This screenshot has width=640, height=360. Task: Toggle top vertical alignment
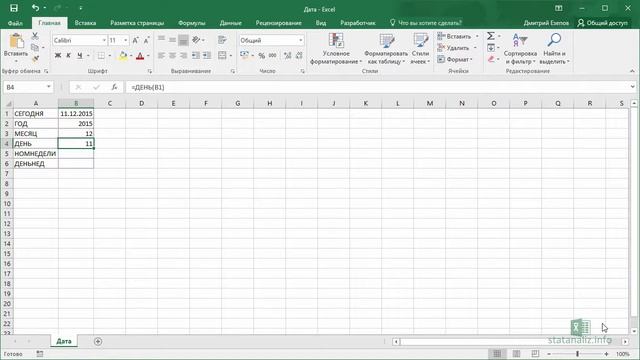pos(162,40)
